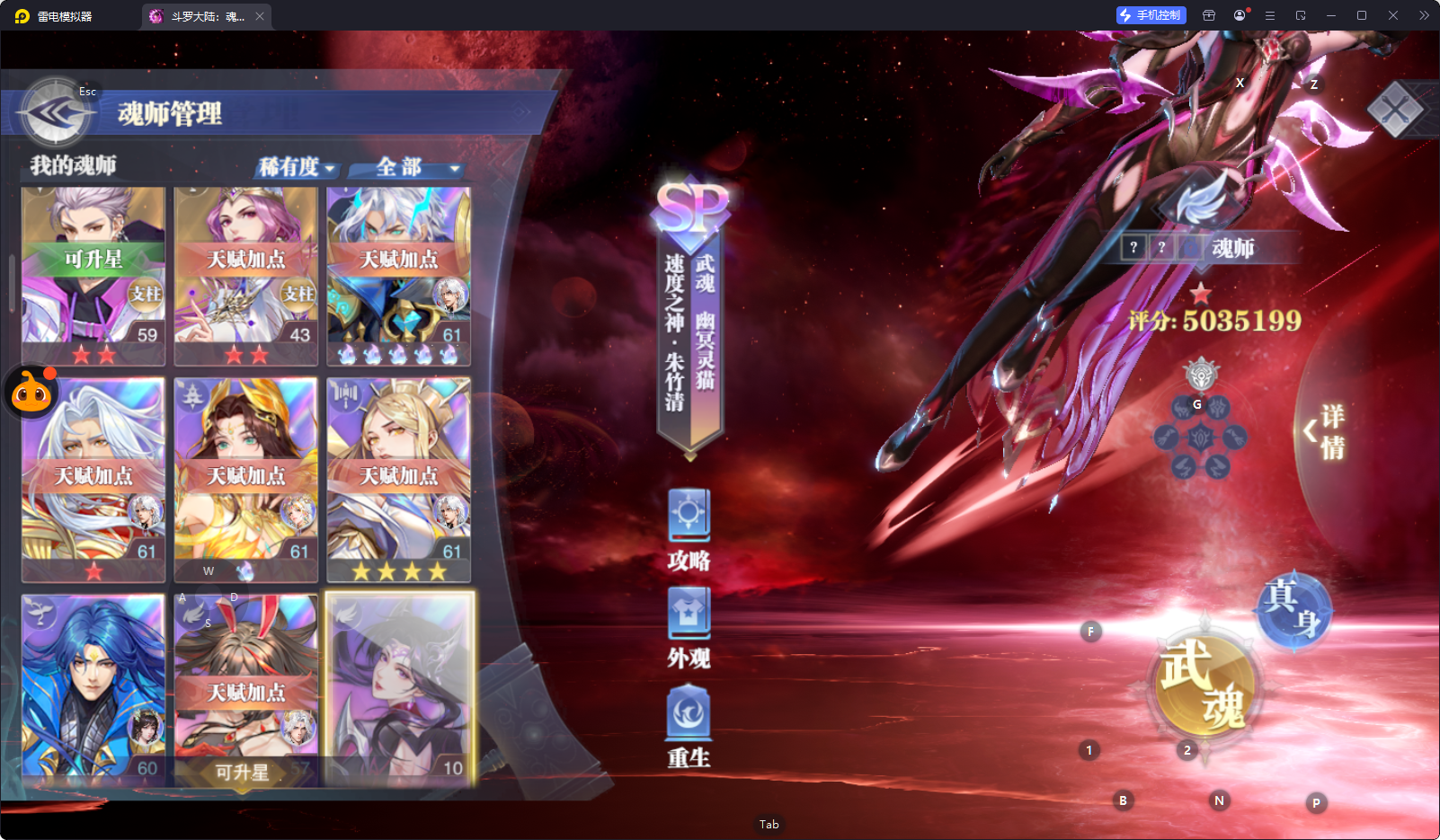This screenshot has width=1440, height=840.
Task: Select the rabbit-eared soul master card
Action: [x=246, y=688]
